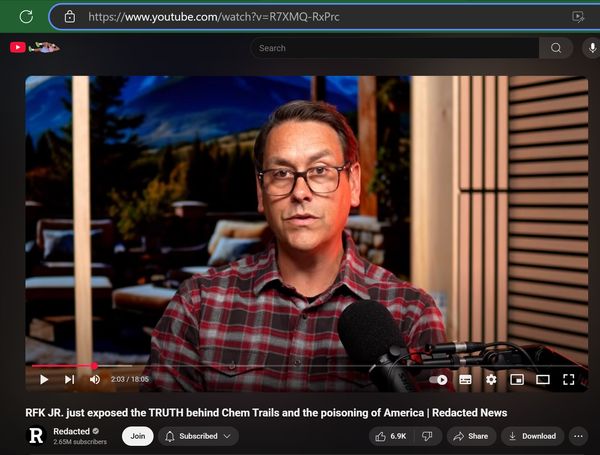Go to YouTube home via the logo
Viewport: 600px width, 455px height.
[x=35, y=47]
